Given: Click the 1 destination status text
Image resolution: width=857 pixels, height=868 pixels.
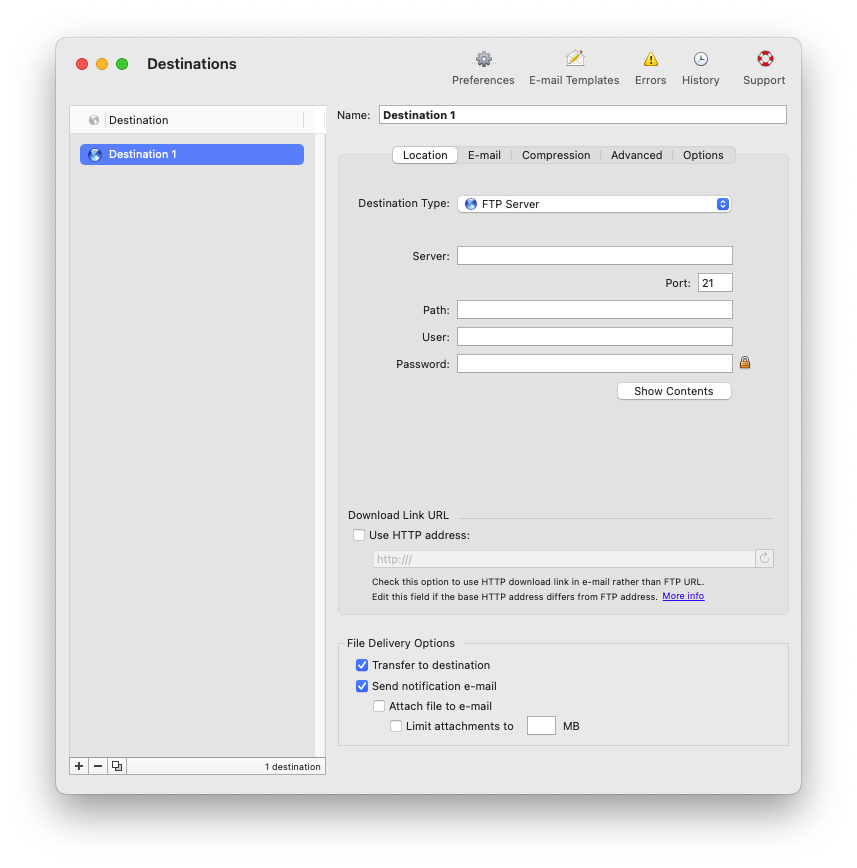Looking at the screenshot, I should (292, 766).
